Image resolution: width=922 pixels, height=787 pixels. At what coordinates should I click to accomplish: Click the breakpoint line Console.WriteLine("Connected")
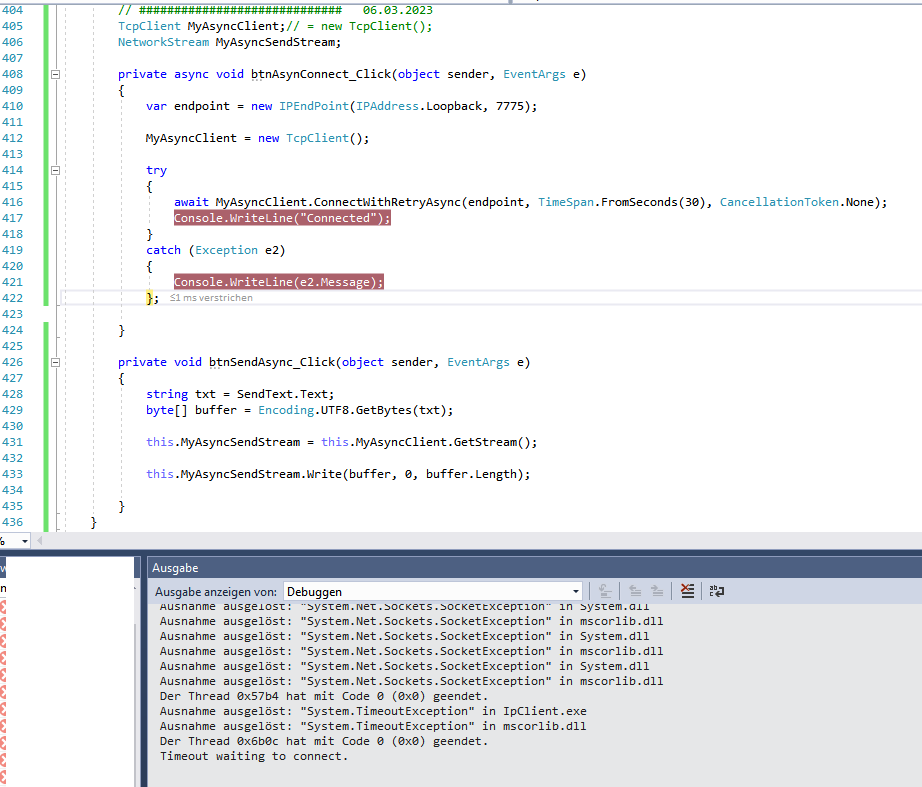click(x=282, y=218)
